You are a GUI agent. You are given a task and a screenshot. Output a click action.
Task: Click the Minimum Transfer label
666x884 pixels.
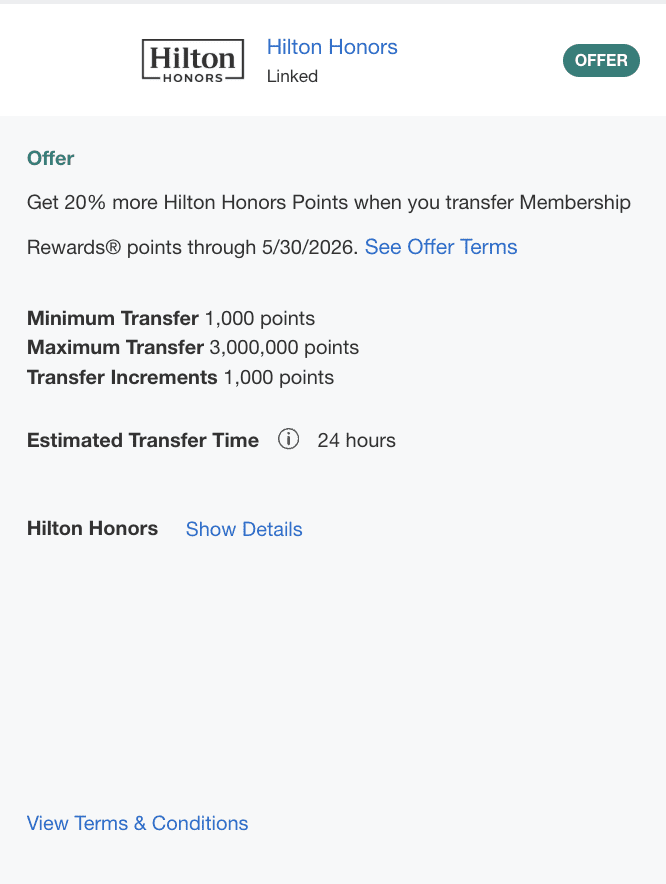(113, 319)
